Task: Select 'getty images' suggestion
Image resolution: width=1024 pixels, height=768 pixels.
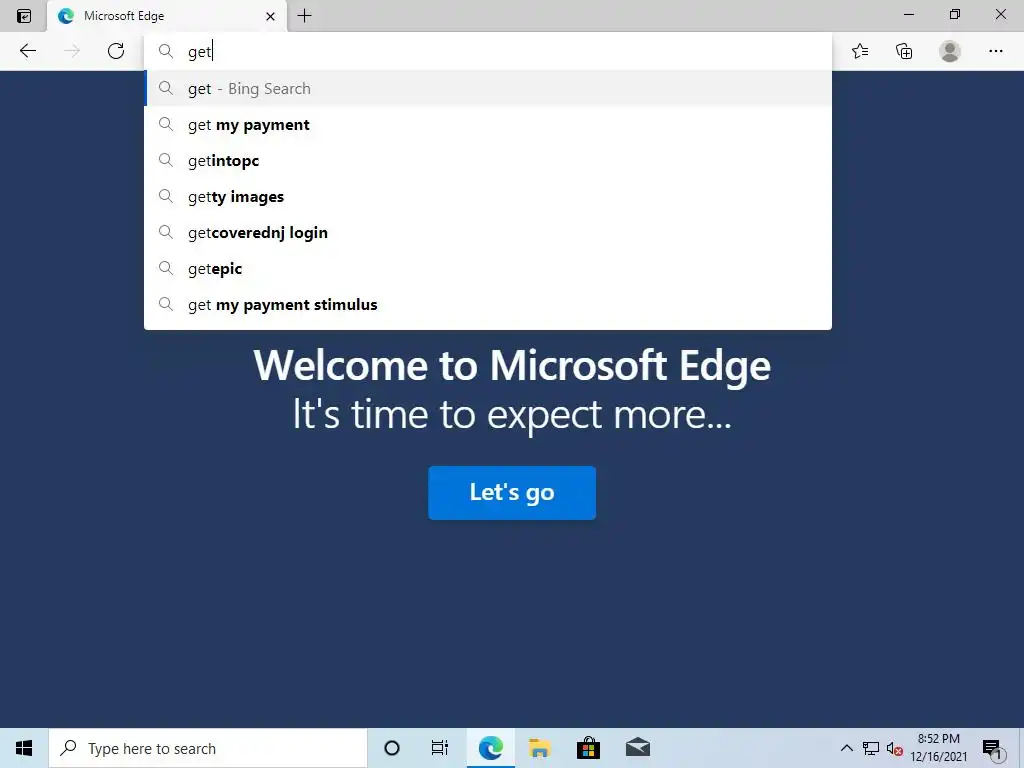Action: pos(488,197)
